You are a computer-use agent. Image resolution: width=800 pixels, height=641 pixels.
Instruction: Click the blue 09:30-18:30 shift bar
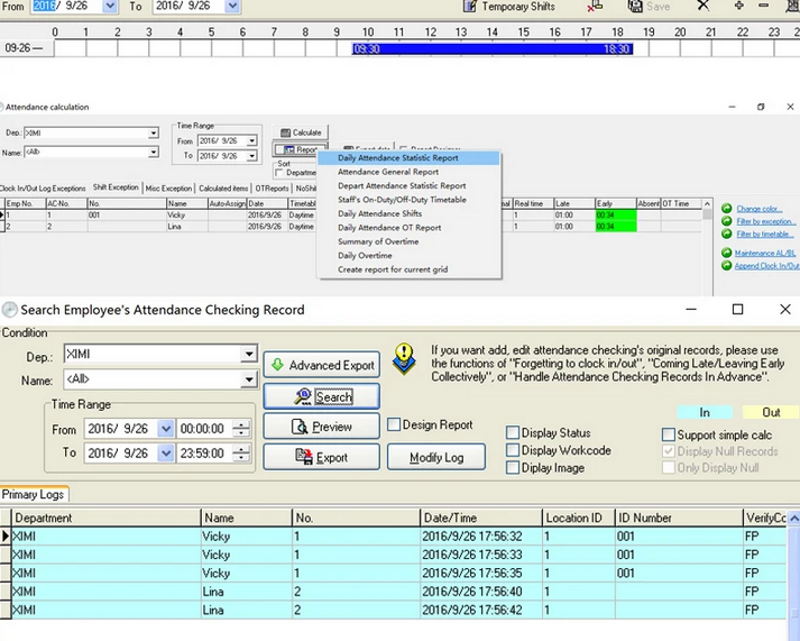tap(492, 49)
